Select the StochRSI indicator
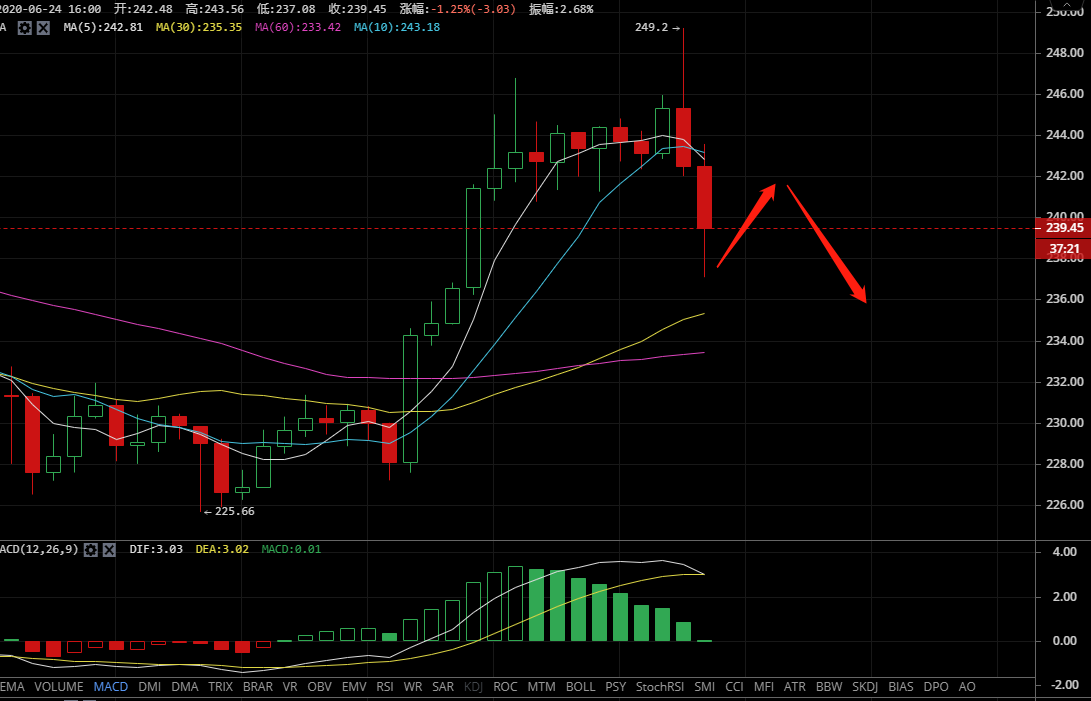This screenshot has width=1091, height=701. (x=659, y=687)
